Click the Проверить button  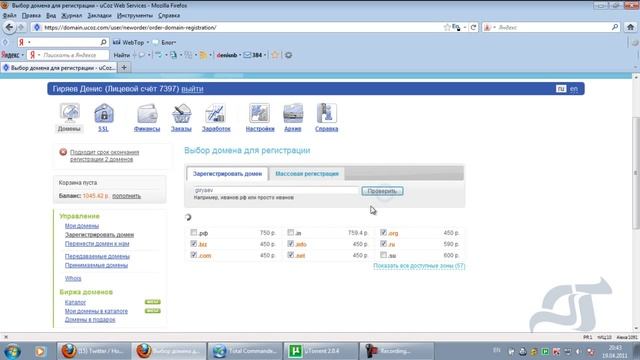382,191
